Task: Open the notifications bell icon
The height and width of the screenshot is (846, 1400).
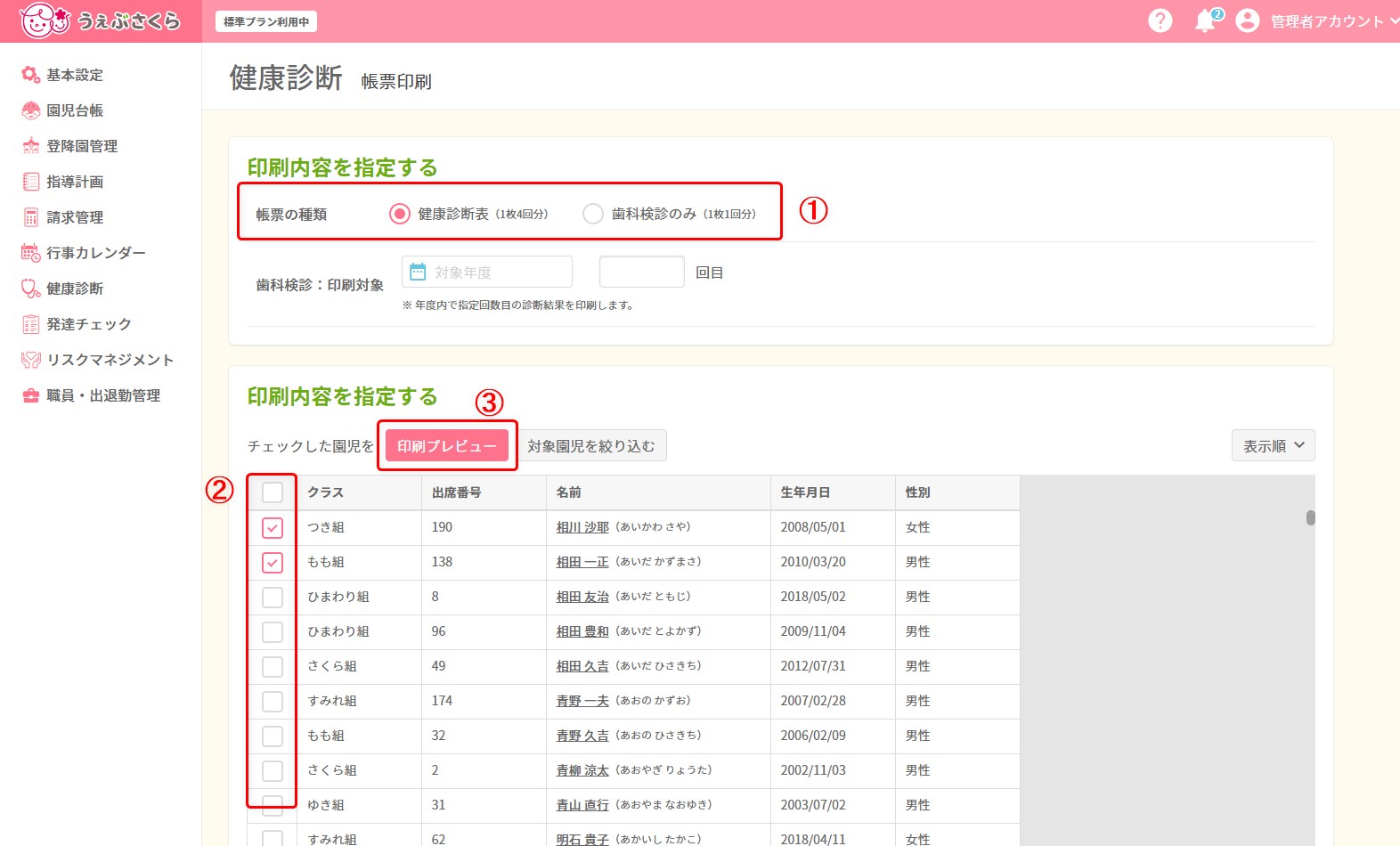Action: (x=1207, y=20)
